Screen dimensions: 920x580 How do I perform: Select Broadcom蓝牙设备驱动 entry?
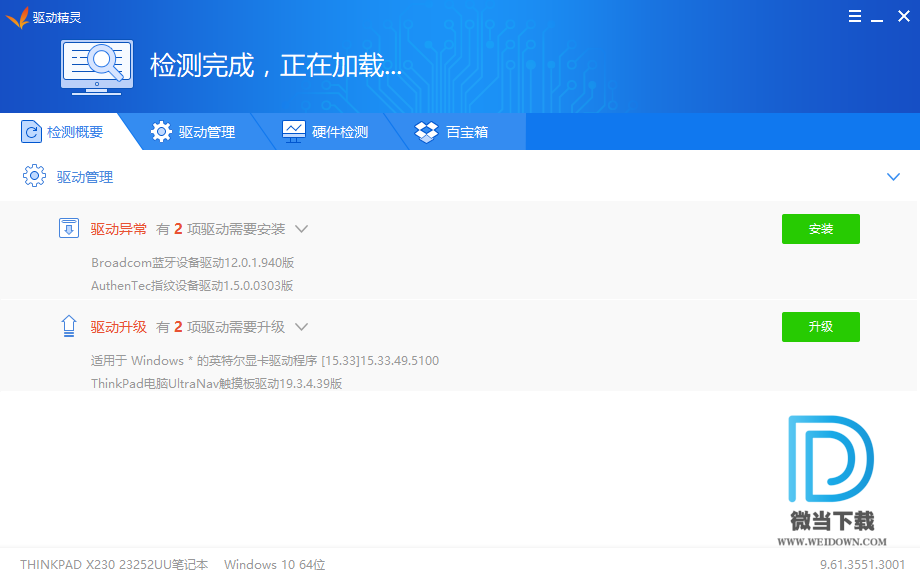tap(192, 262)
